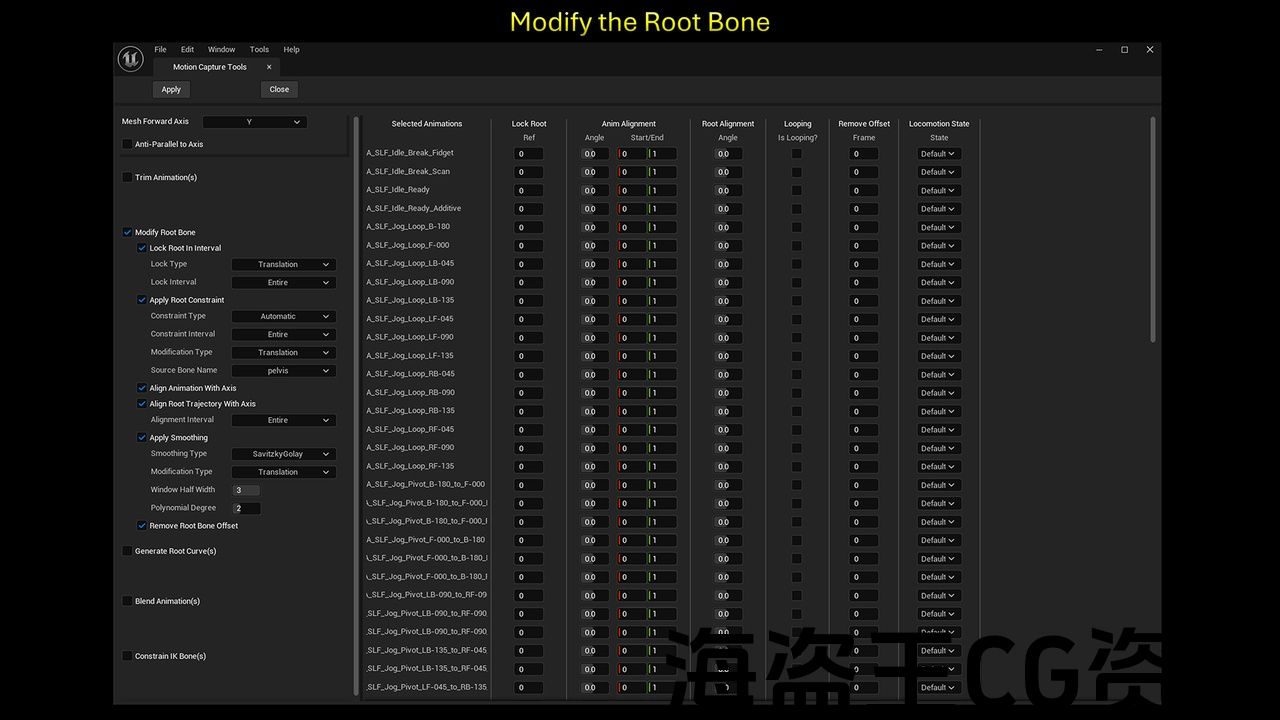Open the File menu
Viewport: 1280px width, 720px height.
(160, 50)
